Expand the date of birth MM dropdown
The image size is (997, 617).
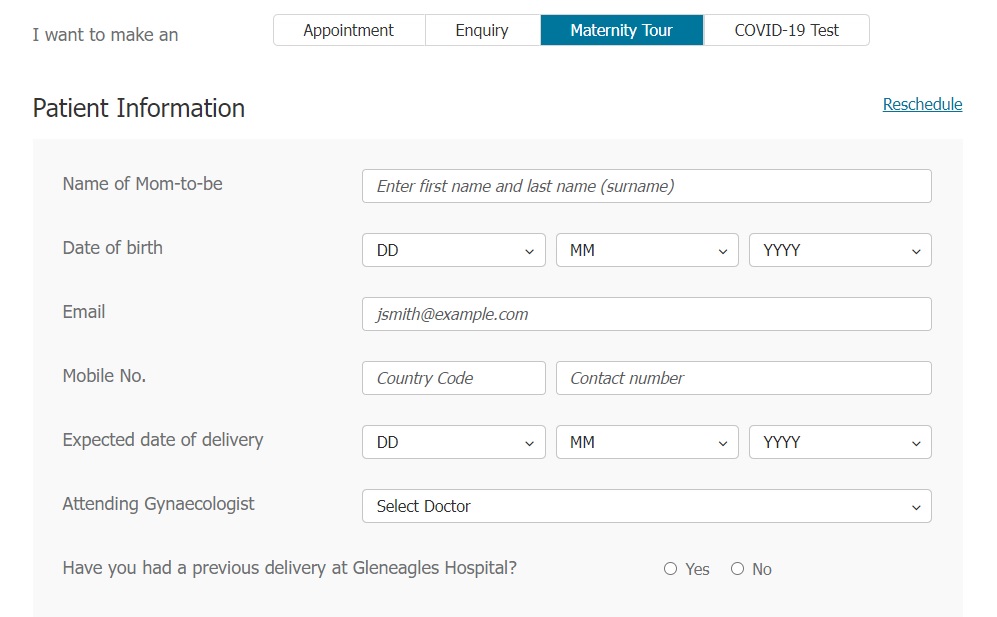pyautogui.click(x=646, y=250)
